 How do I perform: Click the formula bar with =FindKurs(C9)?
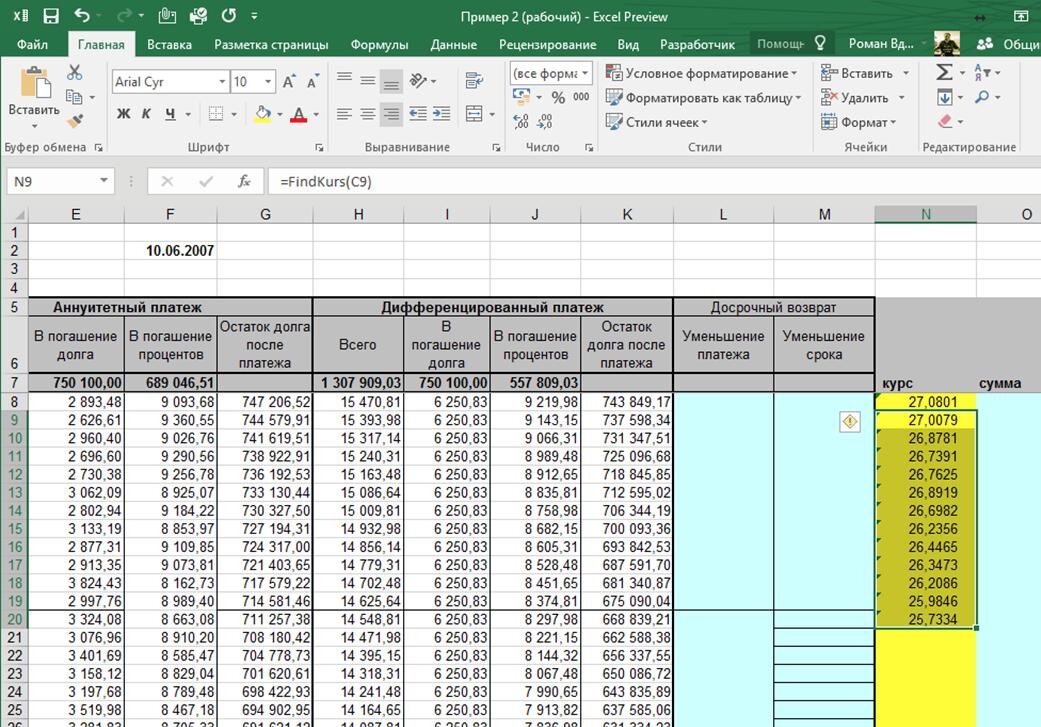click(x=654, y=181)
